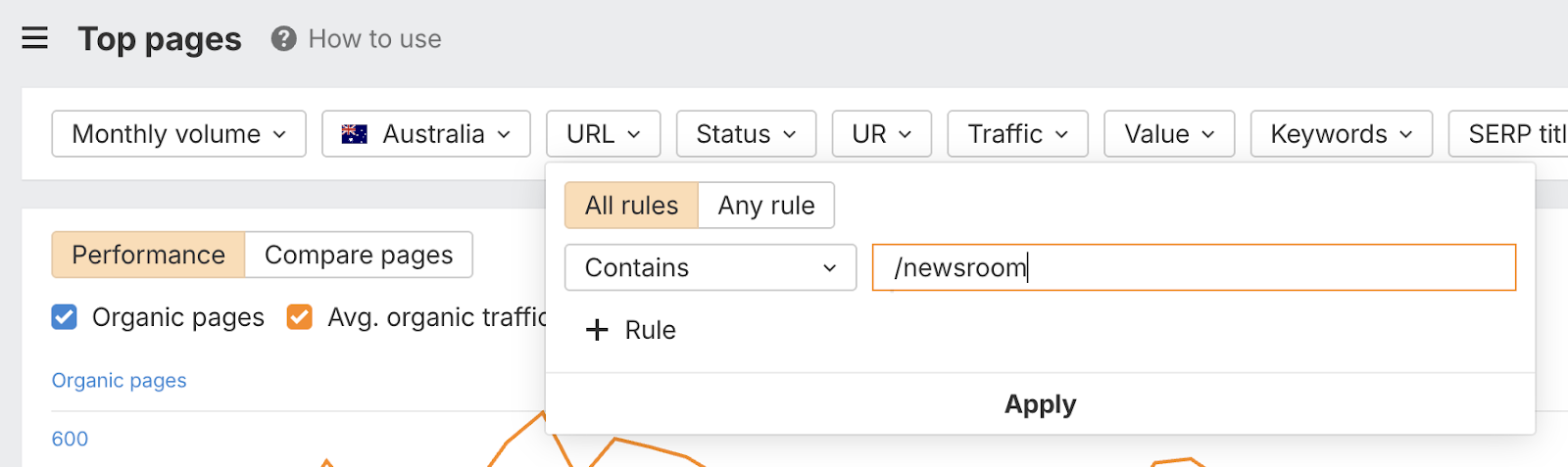Open the Traffic filter dropdown
The image size is (1568, 467).
pyautogui.click(x=1017, y=134)
